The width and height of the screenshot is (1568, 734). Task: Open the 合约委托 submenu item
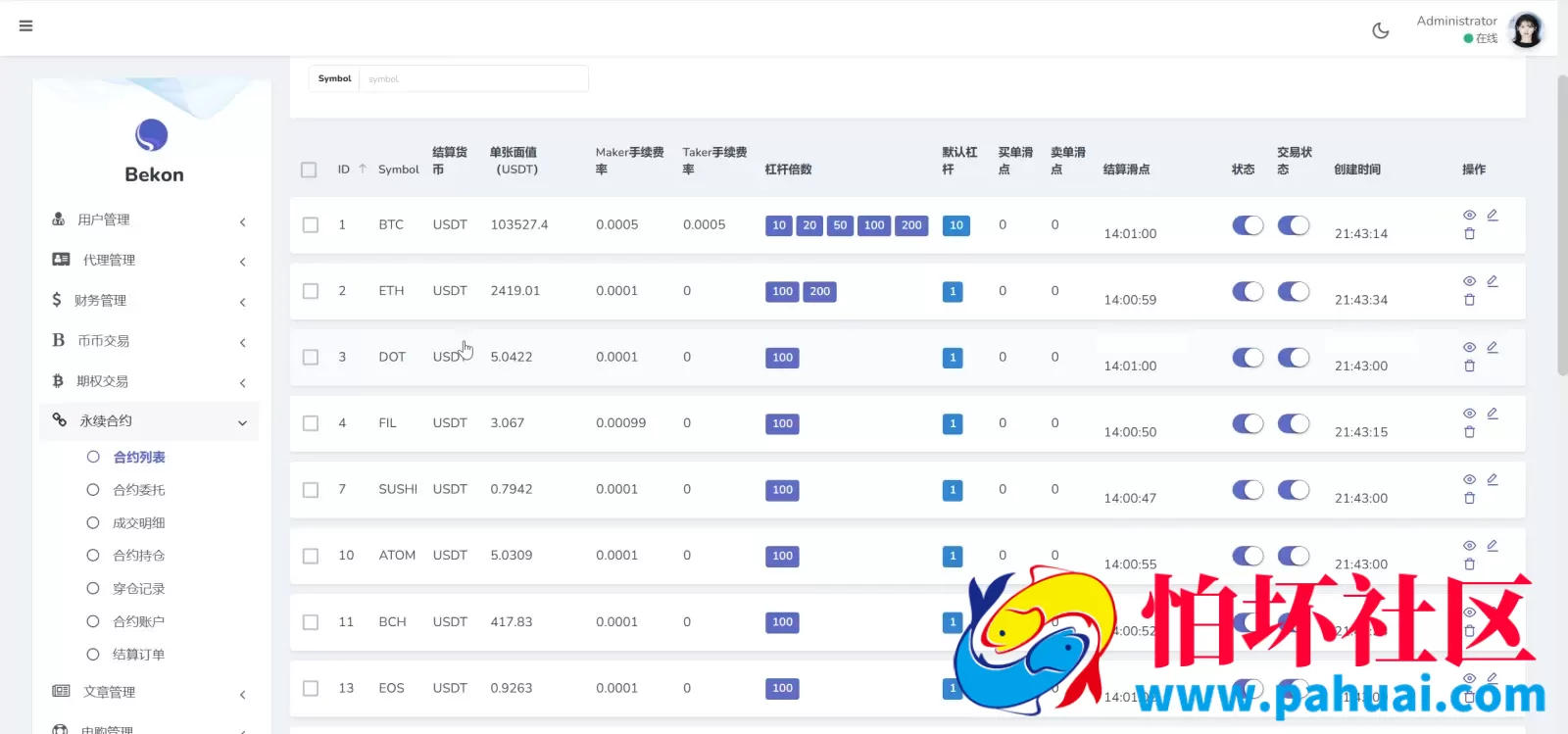(x=139, y=490)
